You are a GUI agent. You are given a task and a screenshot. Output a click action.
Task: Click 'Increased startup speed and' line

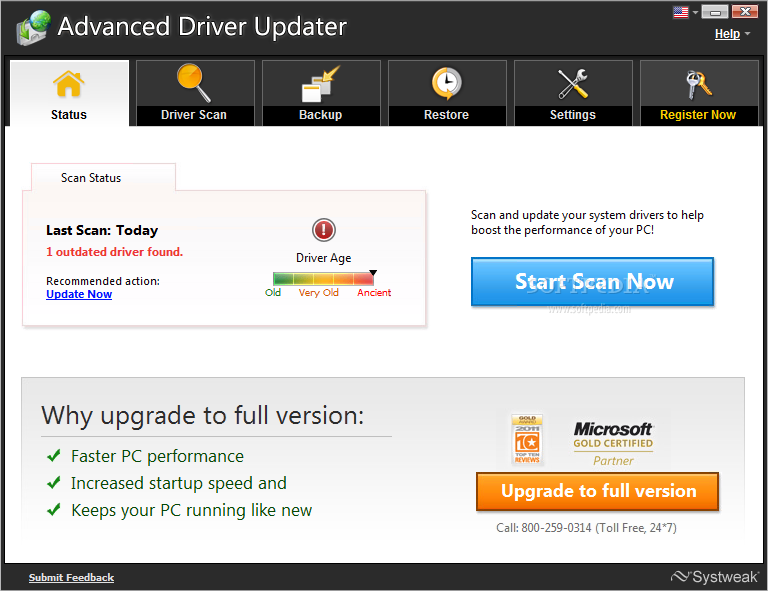click(x=179, y=483)
